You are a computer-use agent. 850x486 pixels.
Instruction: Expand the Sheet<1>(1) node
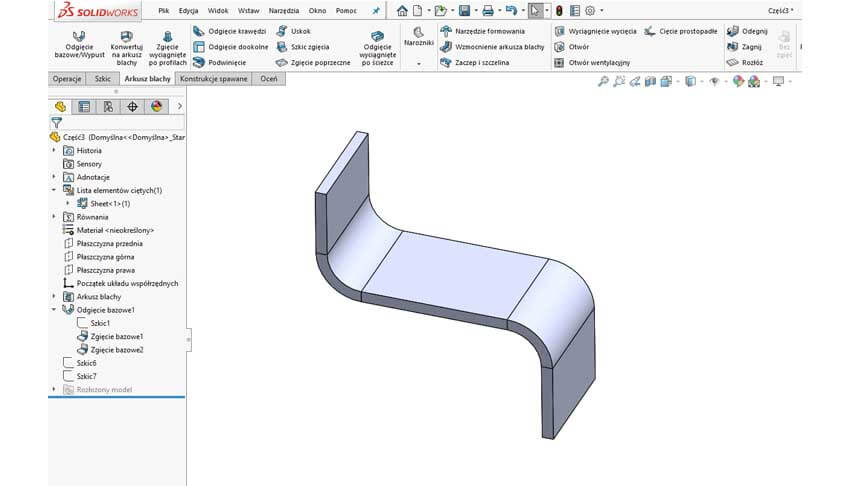[x=68, y=204]
